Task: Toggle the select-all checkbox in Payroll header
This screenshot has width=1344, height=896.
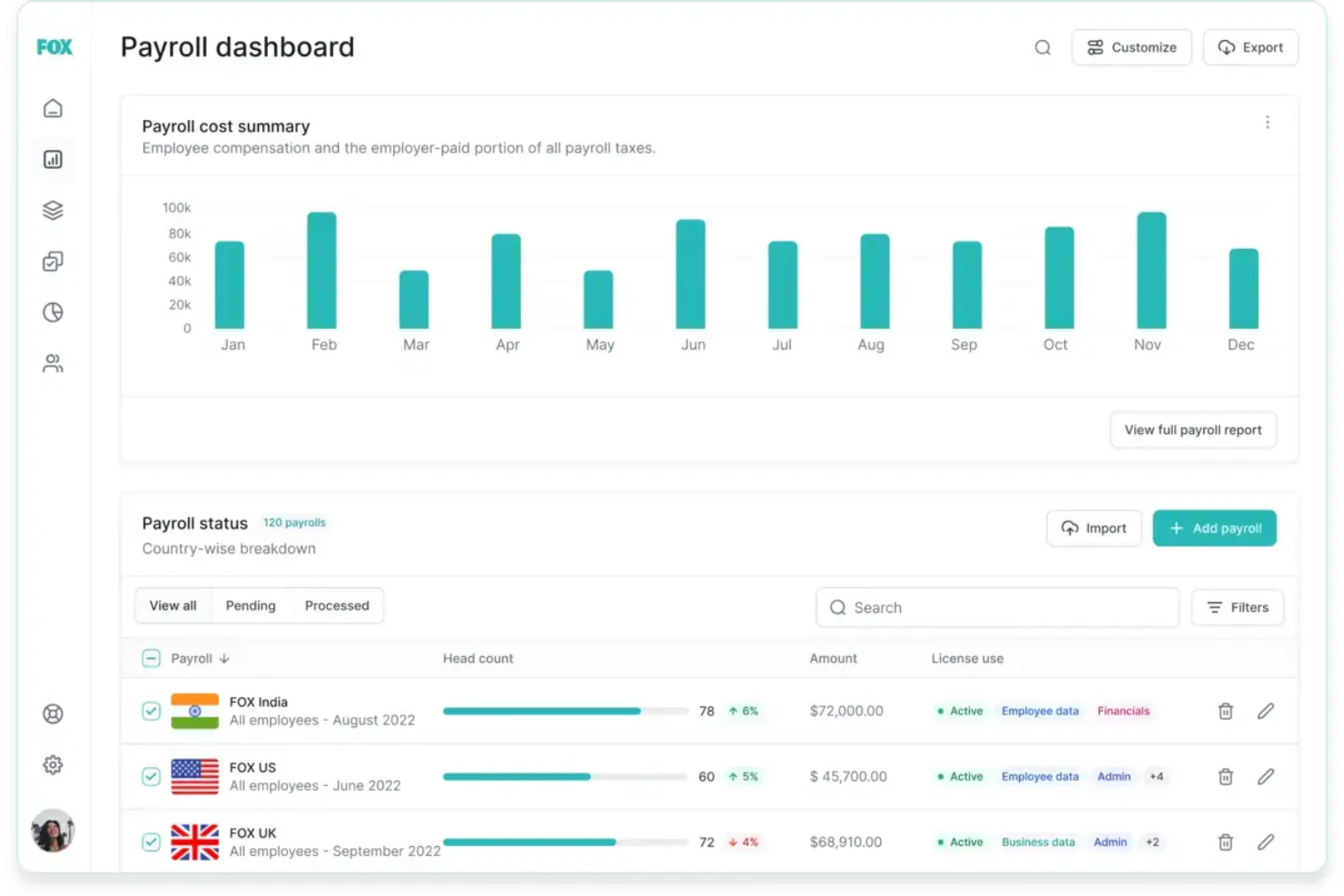Action: tap(151, 657)
